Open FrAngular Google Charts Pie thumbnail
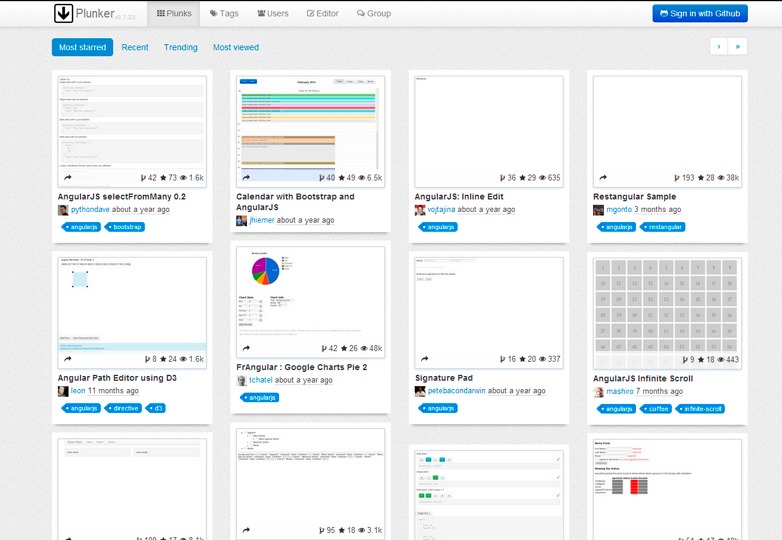This screenshot has width=782, height=540. 310,302
